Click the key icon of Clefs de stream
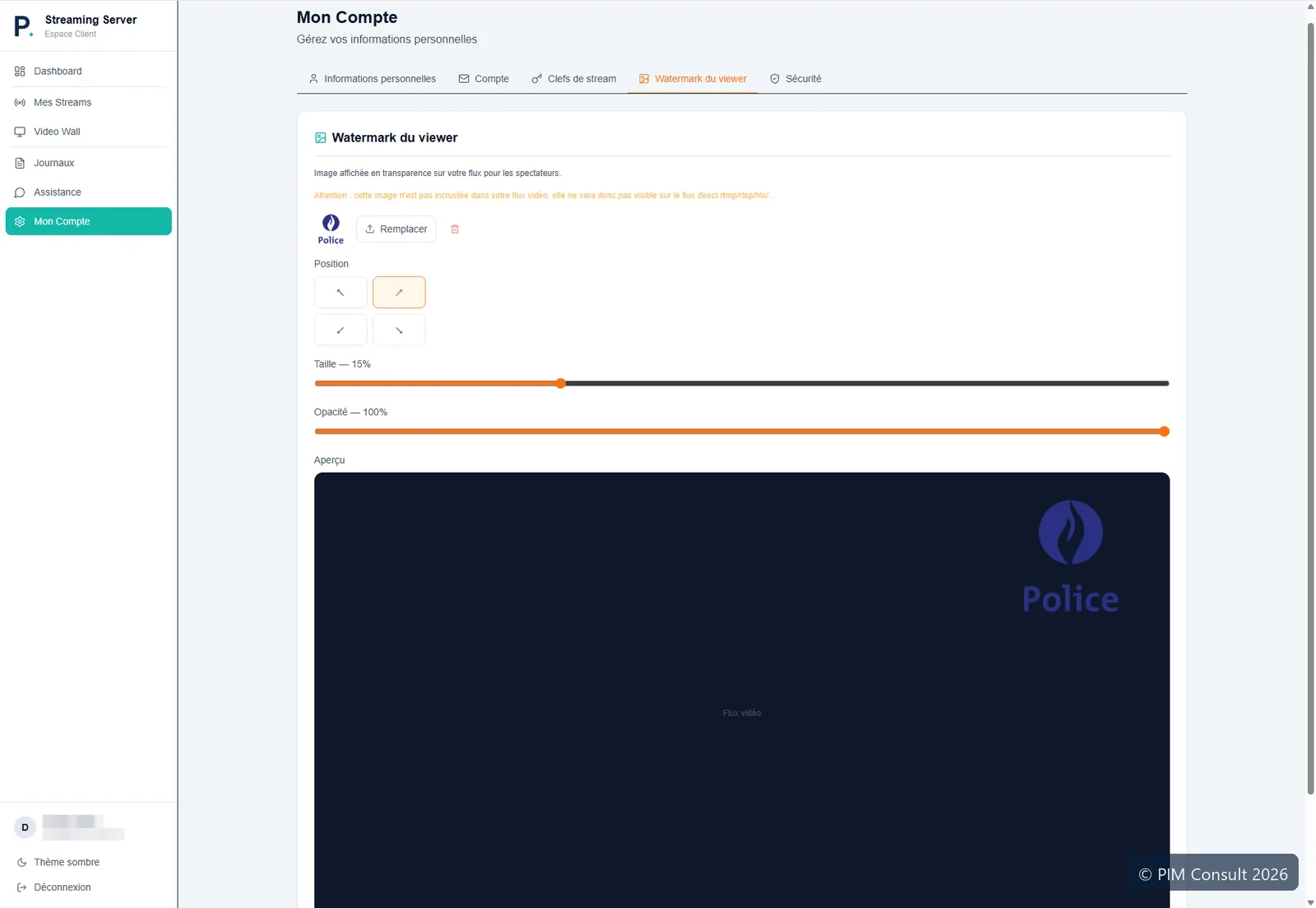 [537, 79]
